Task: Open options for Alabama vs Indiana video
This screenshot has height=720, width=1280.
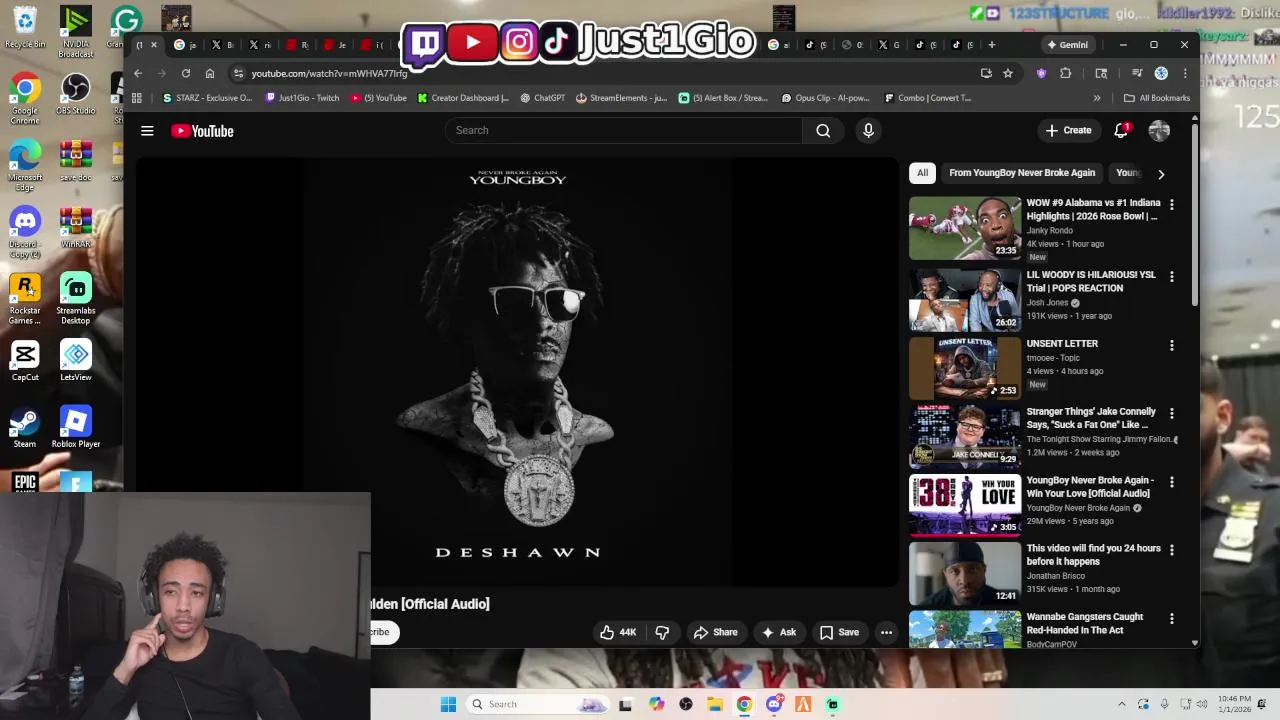Action: point(1172,204)
